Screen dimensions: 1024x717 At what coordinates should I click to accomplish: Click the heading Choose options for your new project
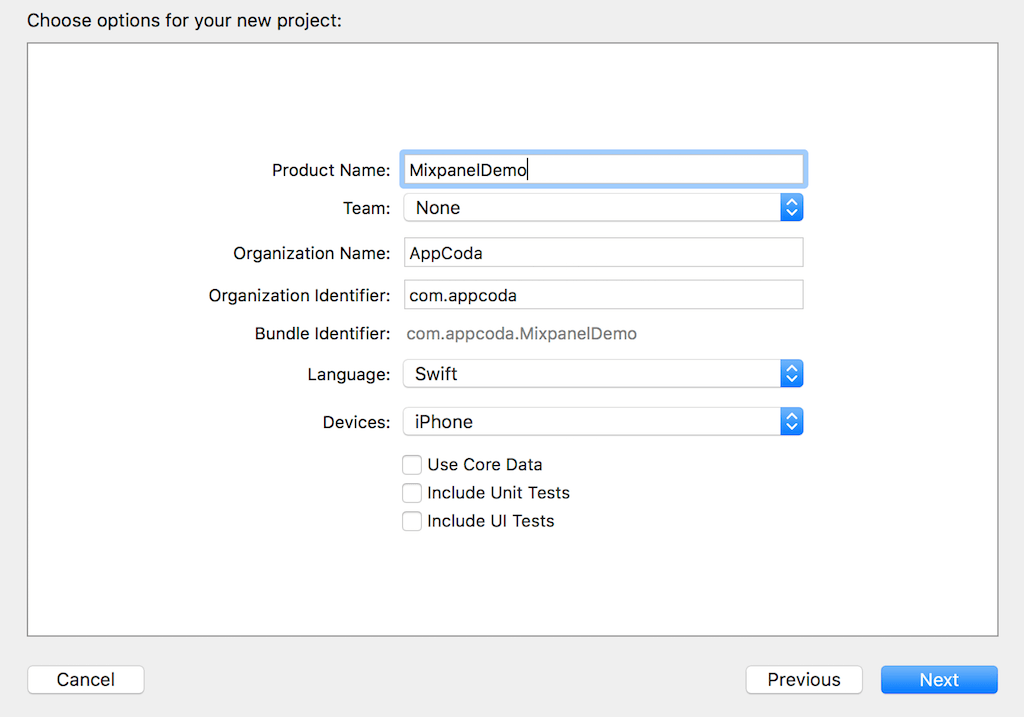[x=184, y=21]
